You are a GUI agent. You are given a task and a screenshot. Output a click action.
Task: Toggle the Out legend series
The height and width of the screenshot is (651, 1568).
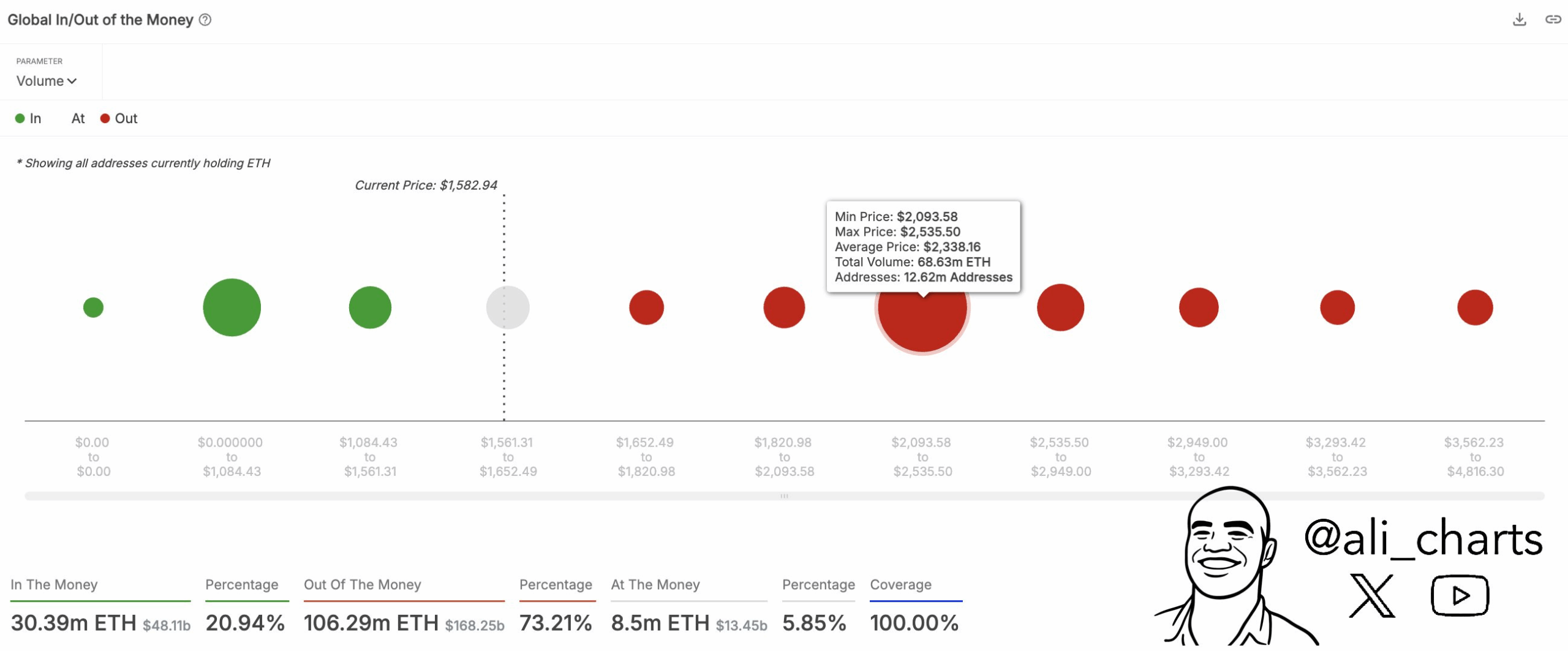click(x=119, y=118)
